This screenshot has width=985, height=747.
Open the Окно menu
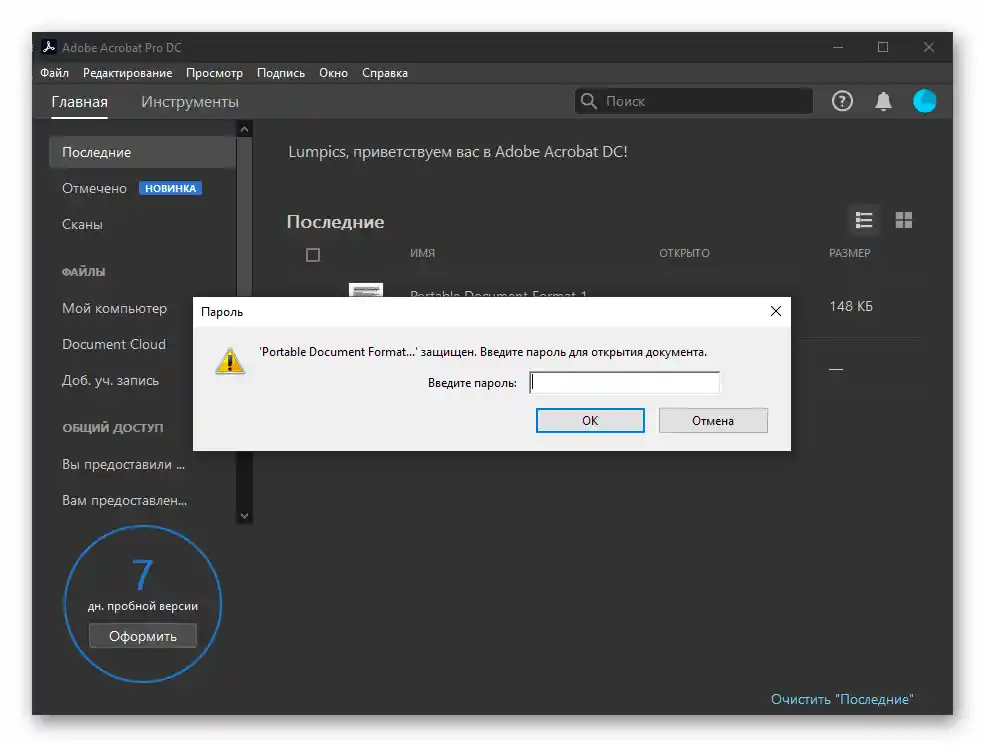click(x=334, y=73)
